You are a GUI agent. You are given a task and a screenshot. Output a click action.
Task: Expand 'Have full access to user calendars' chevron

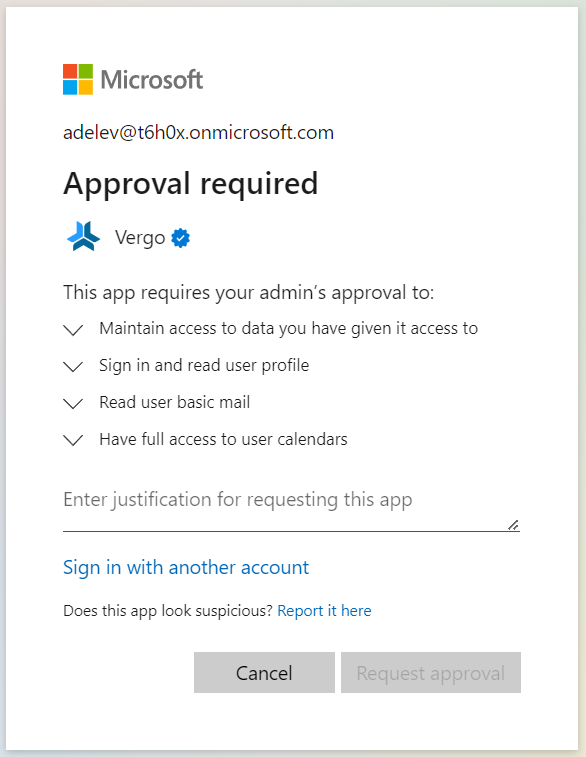tap(73, 440)
